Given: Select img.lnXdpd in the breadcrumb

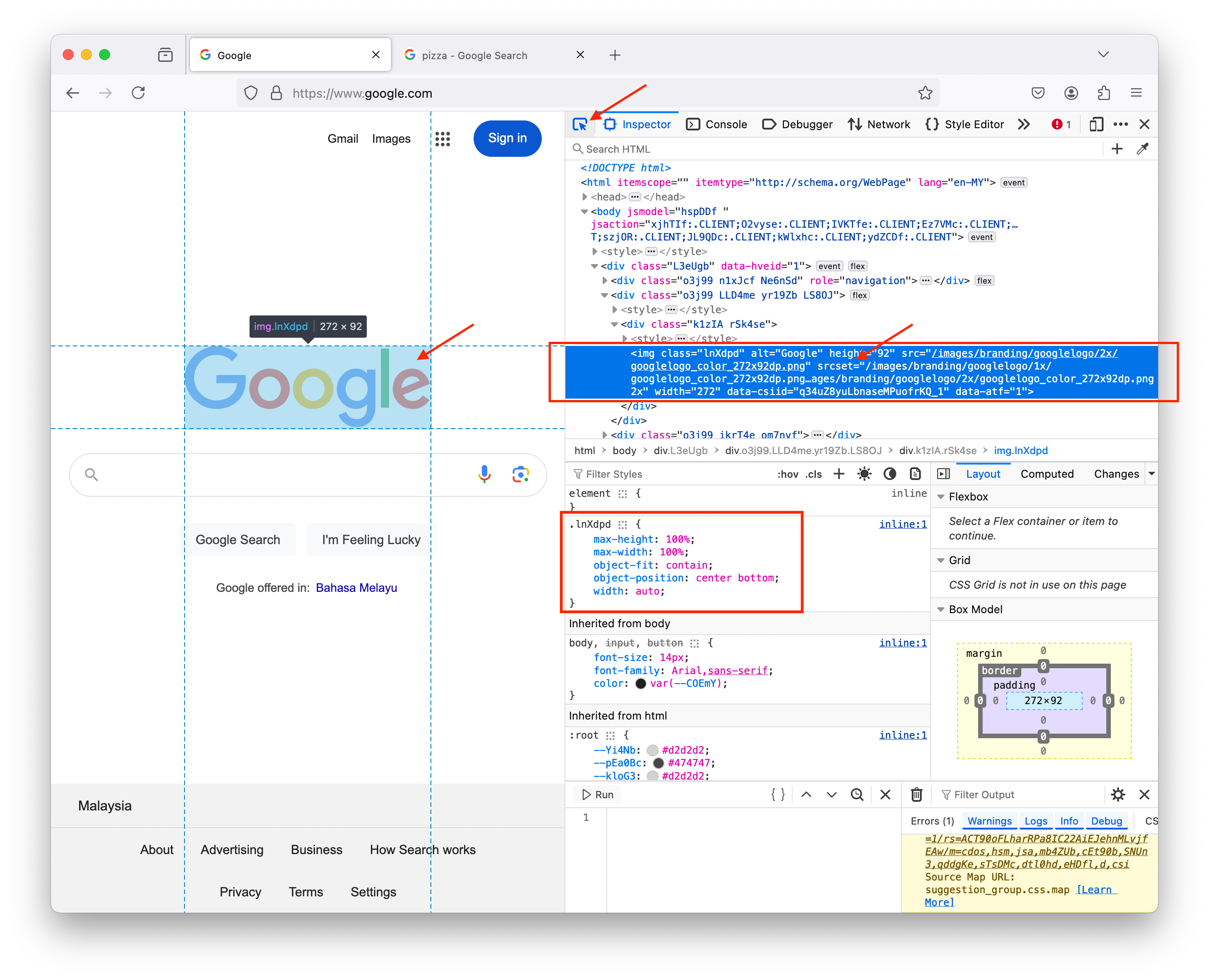Looking at the screenshot, I should [1020, 450].
